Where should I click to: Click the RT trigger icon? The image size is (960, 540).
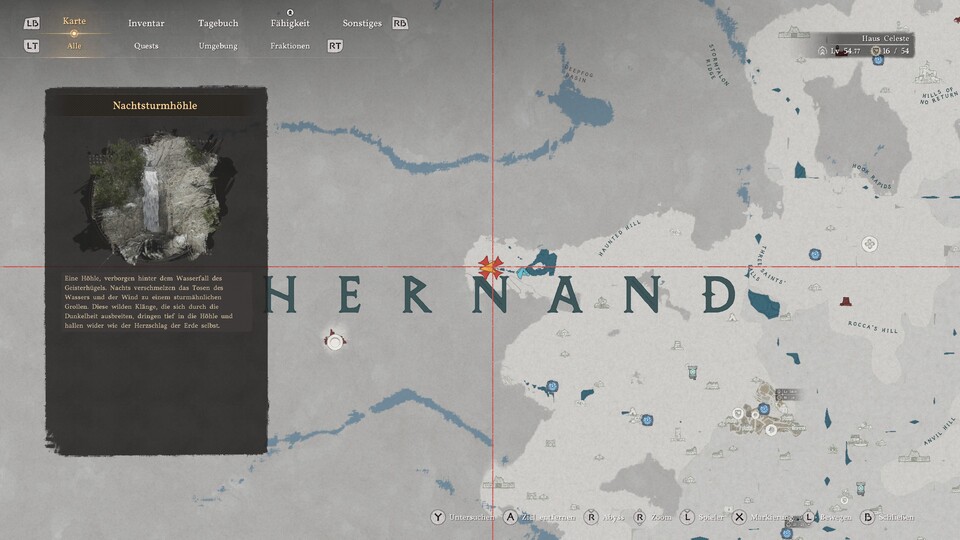click(x=334, y=46)
